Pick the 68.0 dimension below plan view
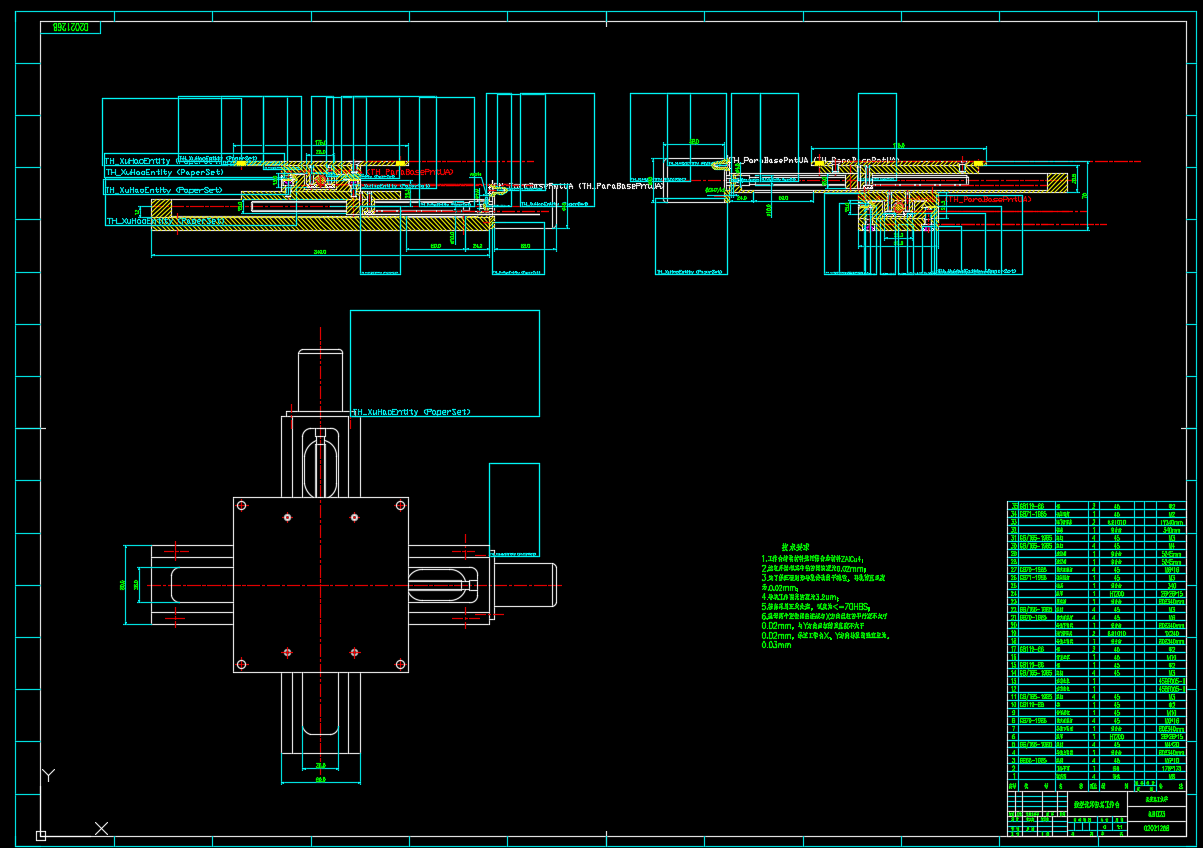Viewport: 1203px width, 848px height. coord(320,780)
